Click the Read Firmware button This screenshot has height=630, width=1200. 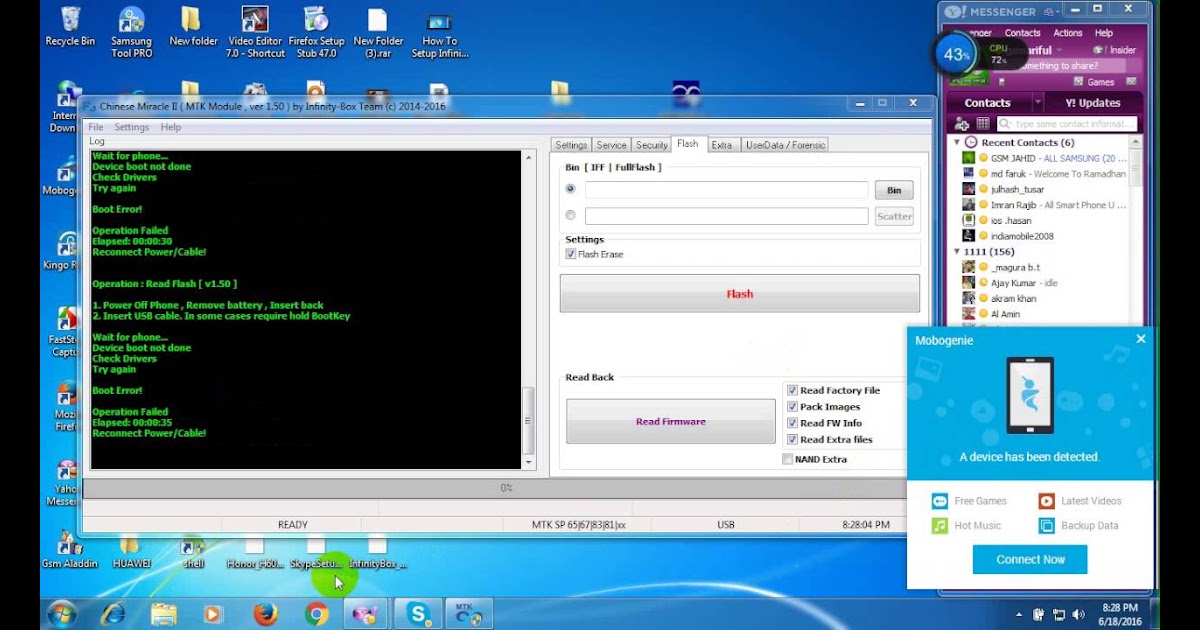671,421
